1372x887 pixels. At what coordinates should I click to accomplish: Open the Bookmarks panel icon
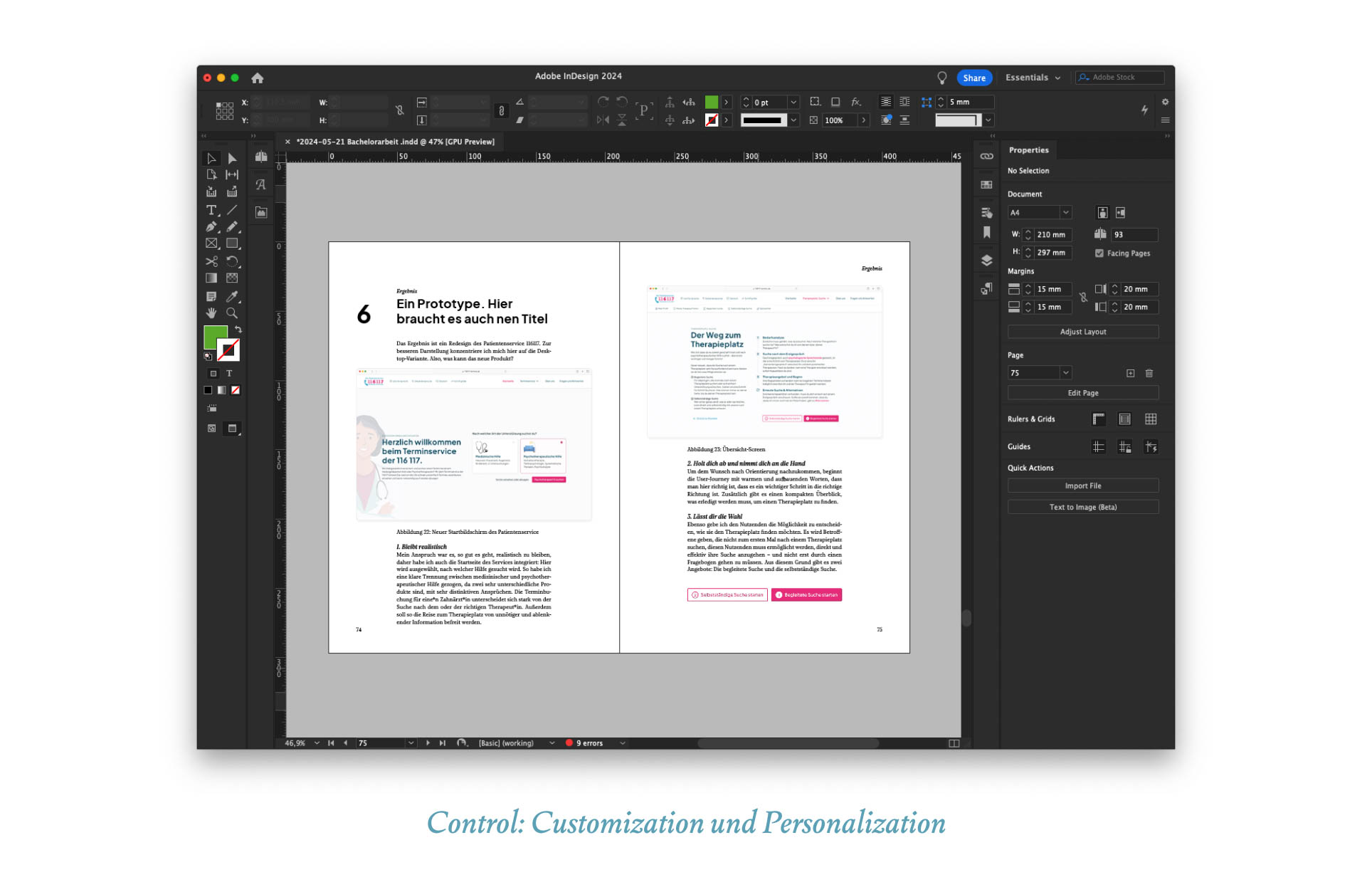click(x=986, y=233)
